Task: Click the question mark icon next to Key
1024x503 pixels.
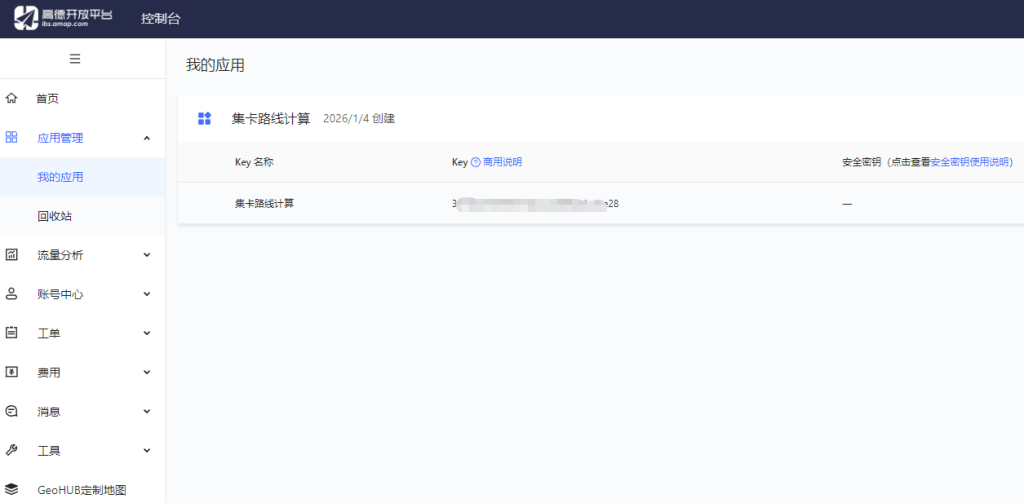Action: tap(475, 162)
